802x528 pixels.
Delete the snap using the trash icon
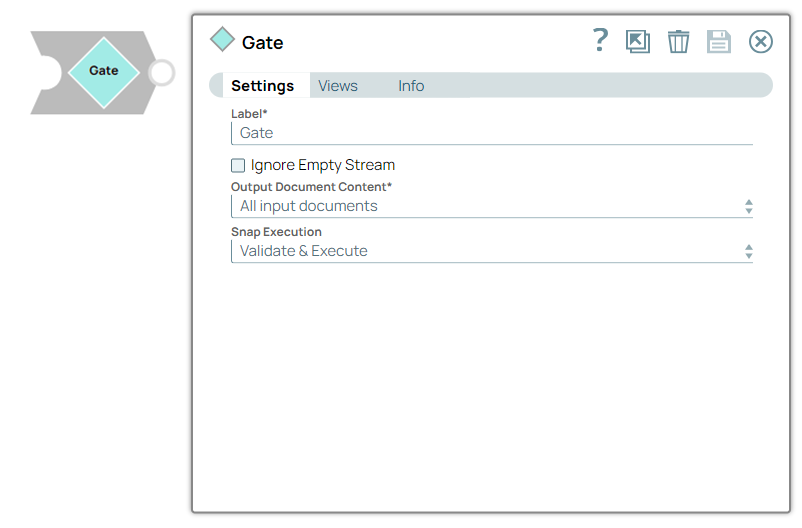679,41
